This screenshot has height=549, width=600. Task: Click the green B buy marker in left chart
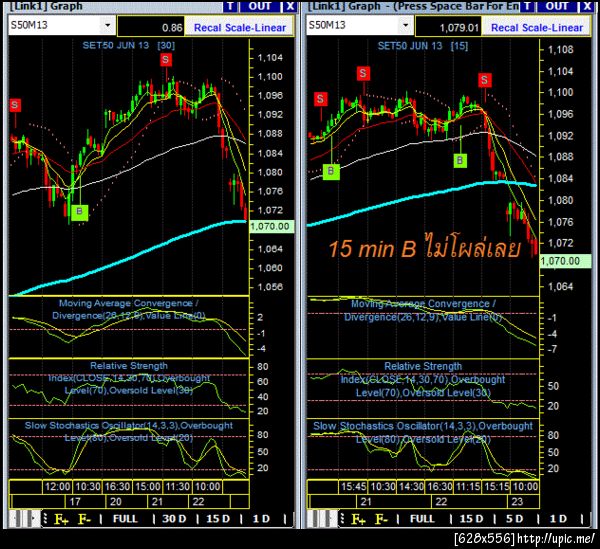pos(79,212)
